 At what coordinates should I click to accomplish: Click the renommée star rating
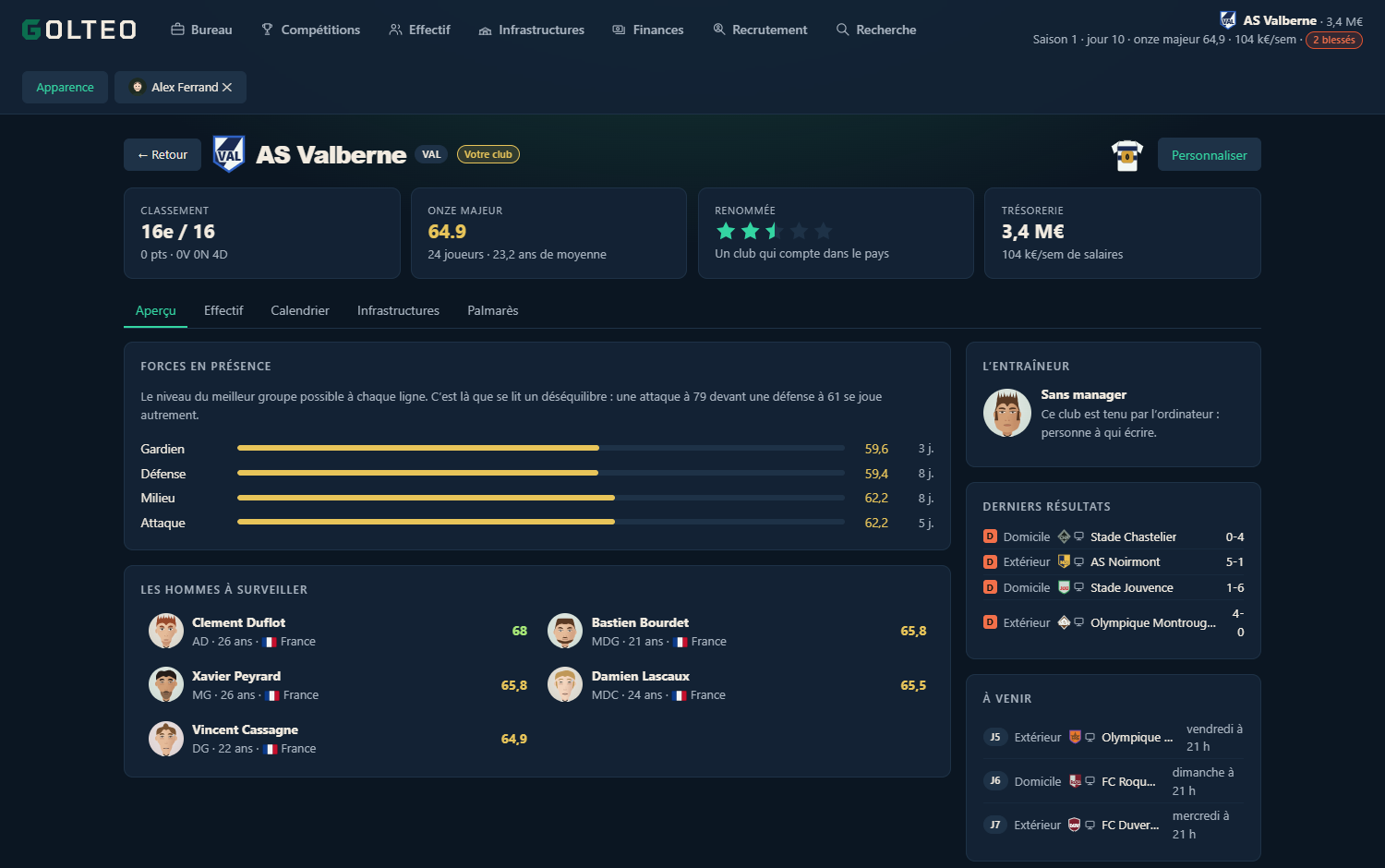[x=775, y=231]
